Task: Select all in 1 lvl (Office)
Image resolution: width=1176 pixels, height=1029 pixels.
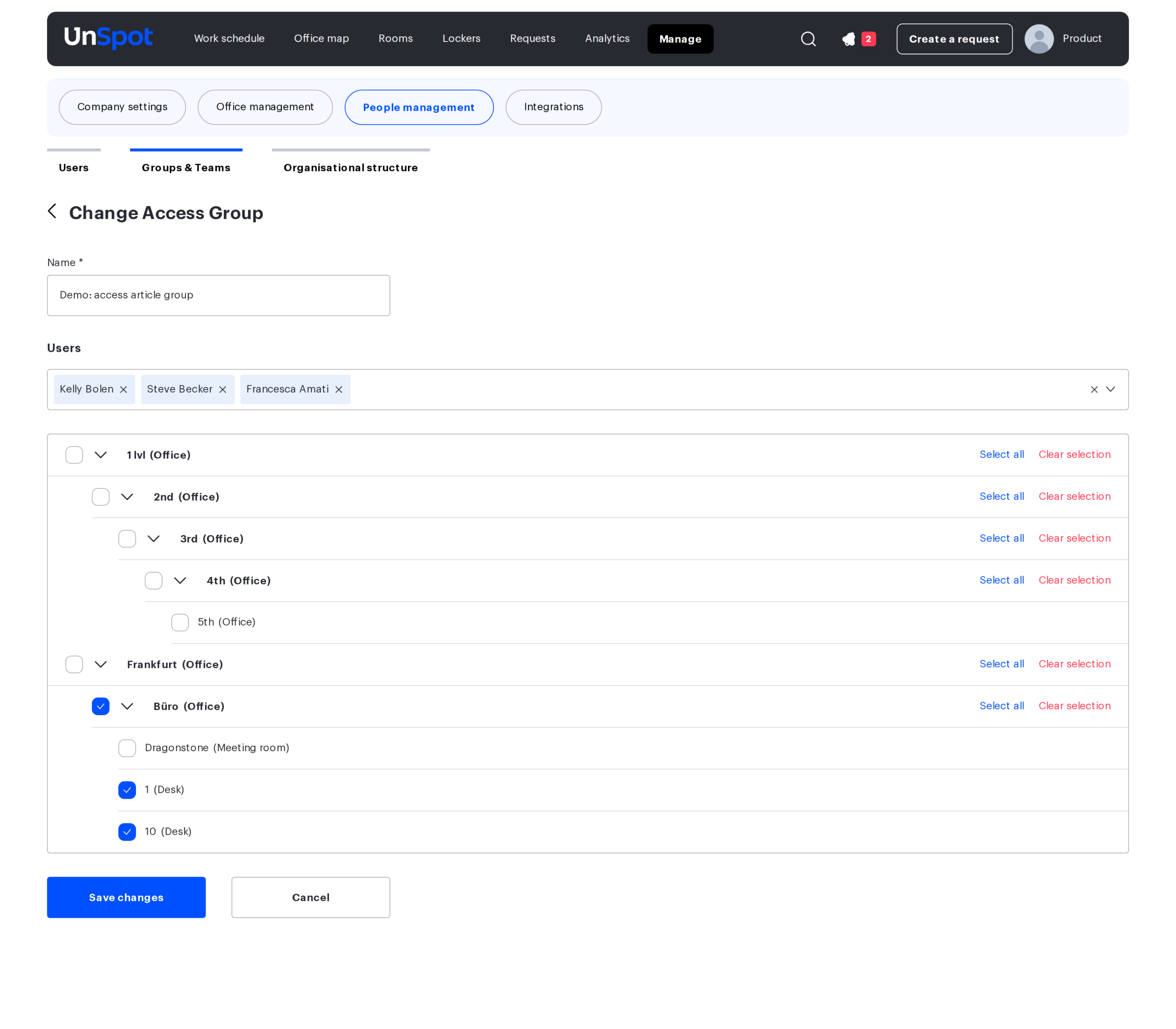Action: click(x=1001, y=454)
